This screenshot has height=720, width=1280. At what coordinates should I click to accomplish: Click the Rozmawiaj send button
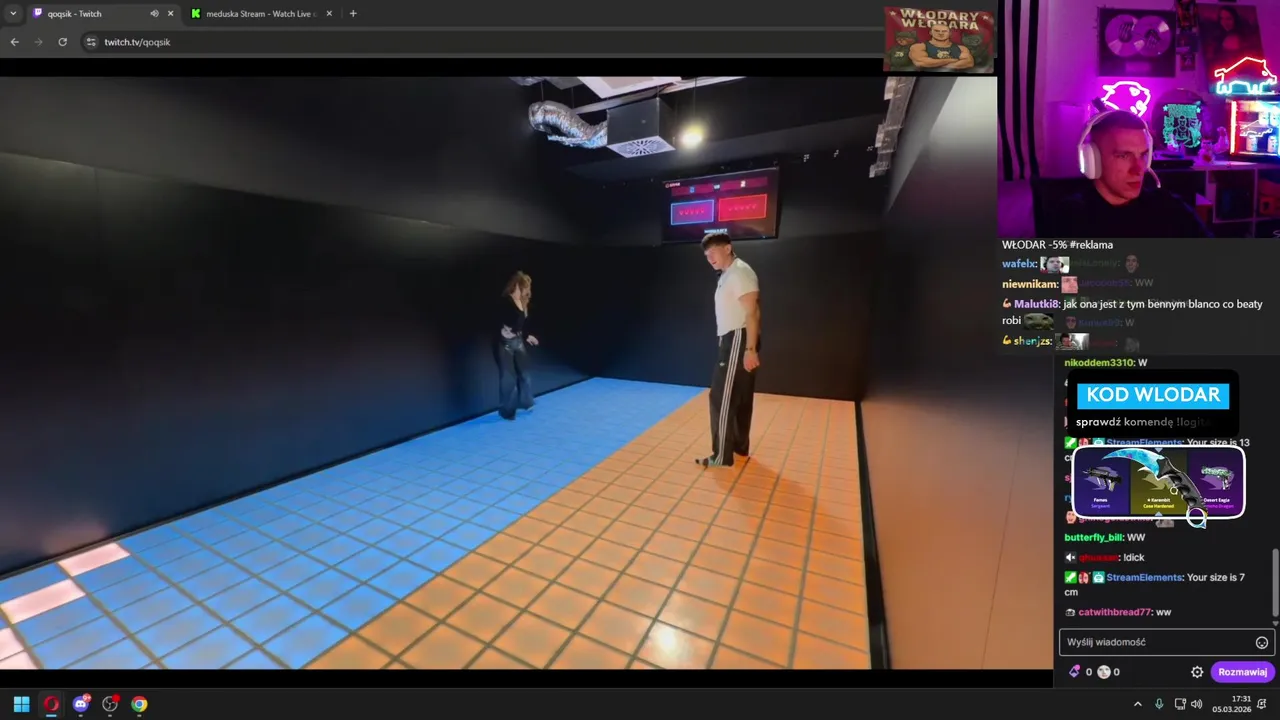[x=1243, y=672]
